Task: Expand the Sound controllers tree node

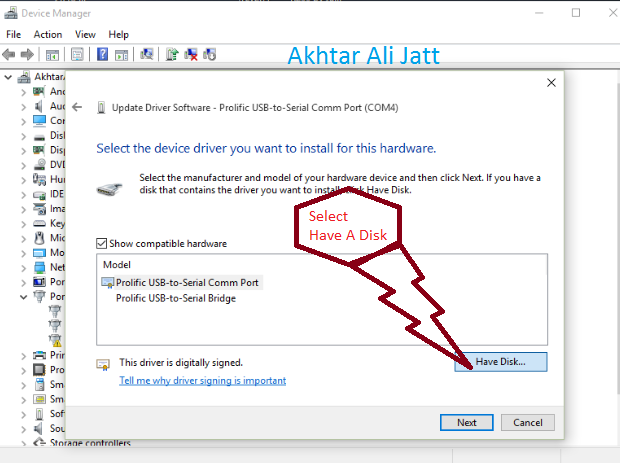Action: tap(23, 429)
